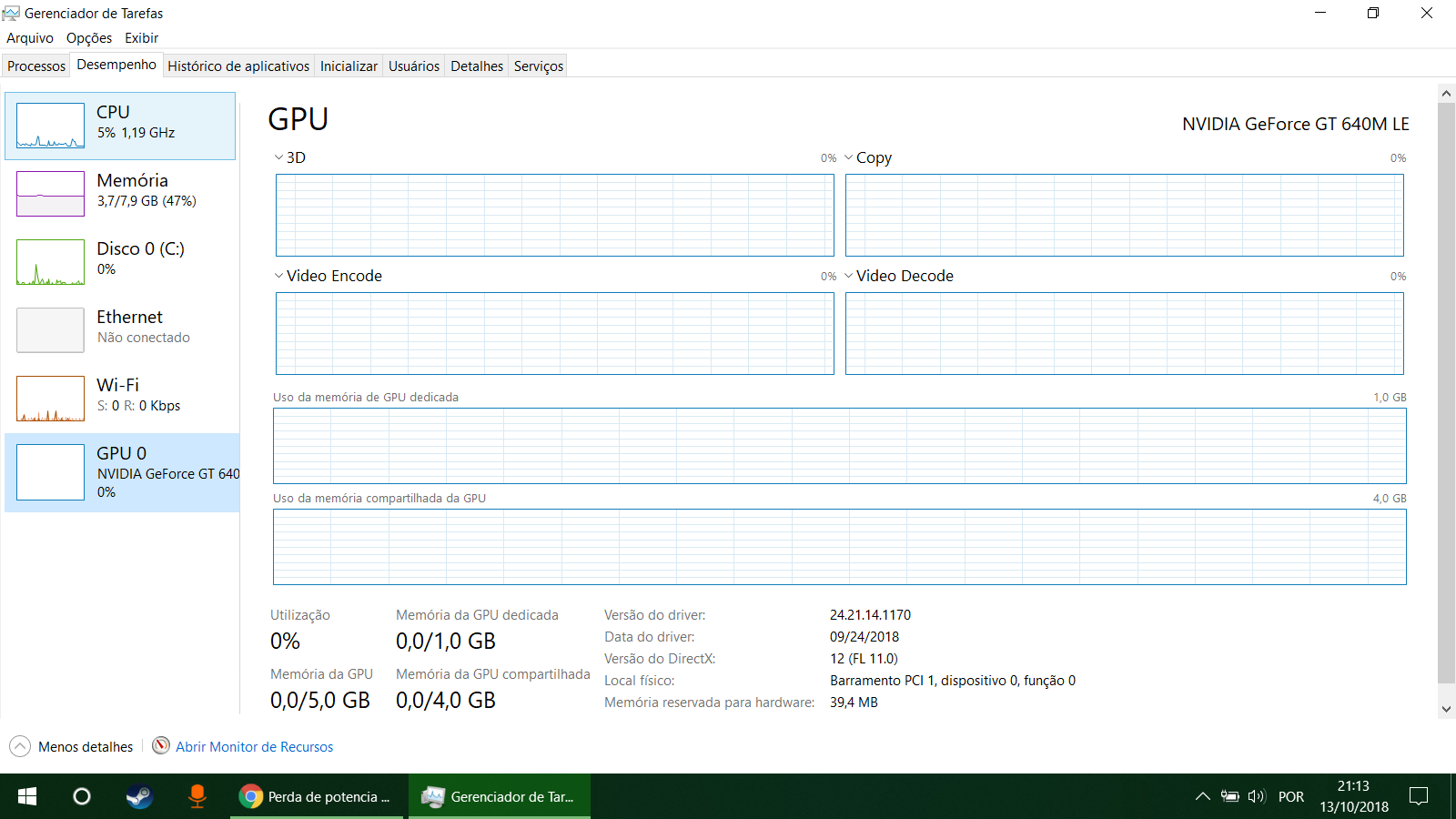Screen dimensions: 1456x819
Task: Click the dedicated GPU memory graph
Action: [840, 446]
